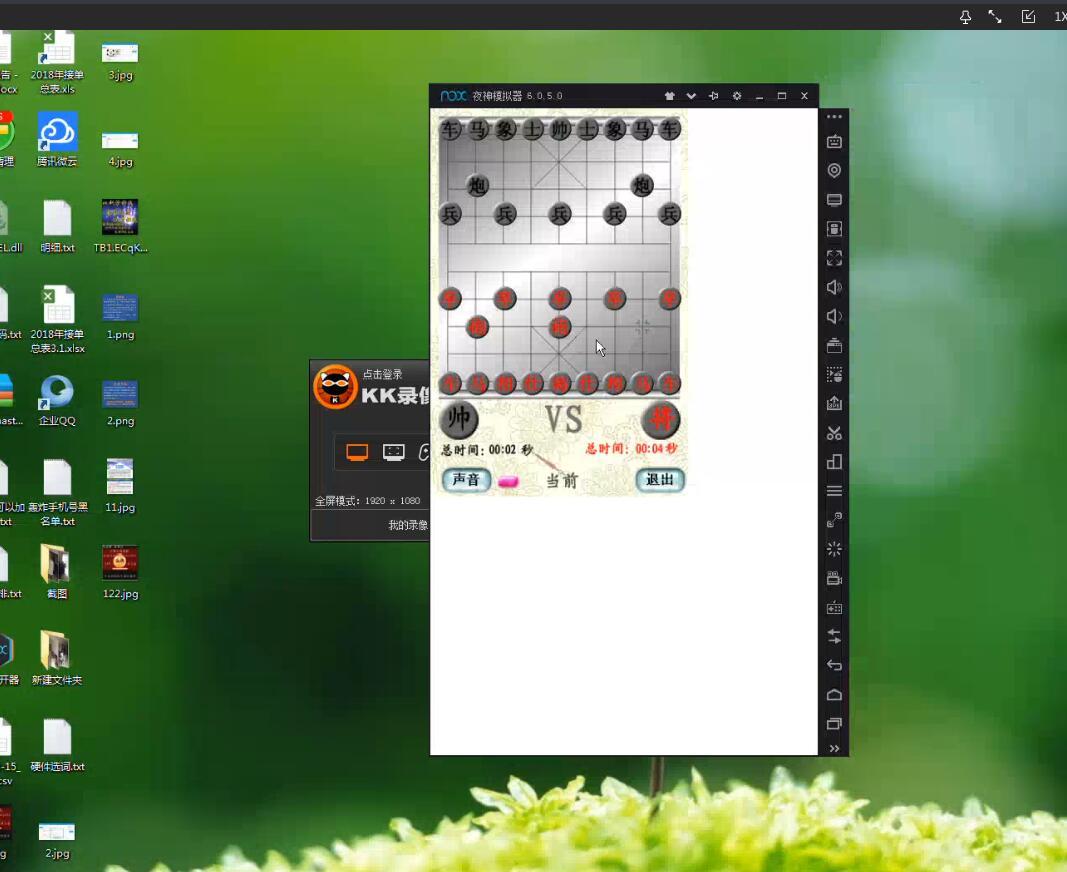Image resolution: width=1067 pixels, height=872 pixels.
Task: Select full-screen recording mode in KK recorder
Action: [357, 453]
